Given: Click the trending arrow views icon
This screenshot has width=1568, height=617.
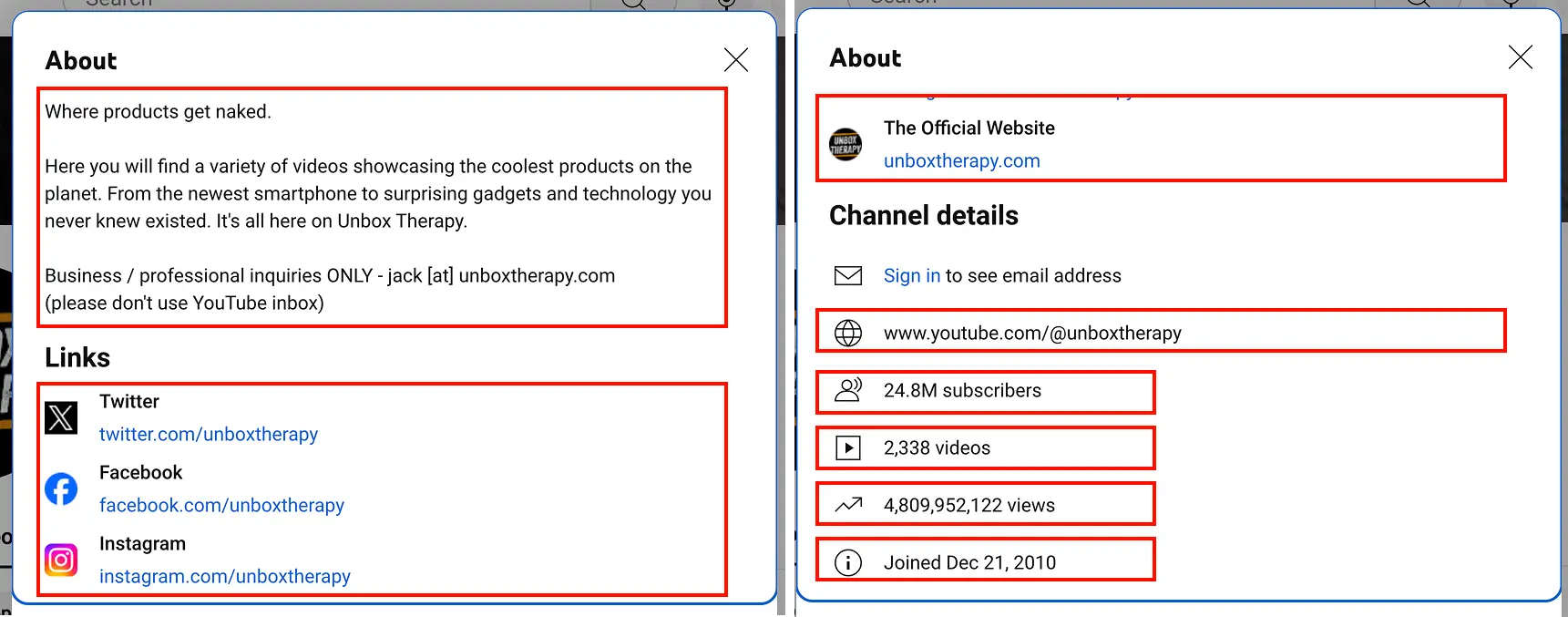Looking at the screenshot, I should click(x=848, y=505).
